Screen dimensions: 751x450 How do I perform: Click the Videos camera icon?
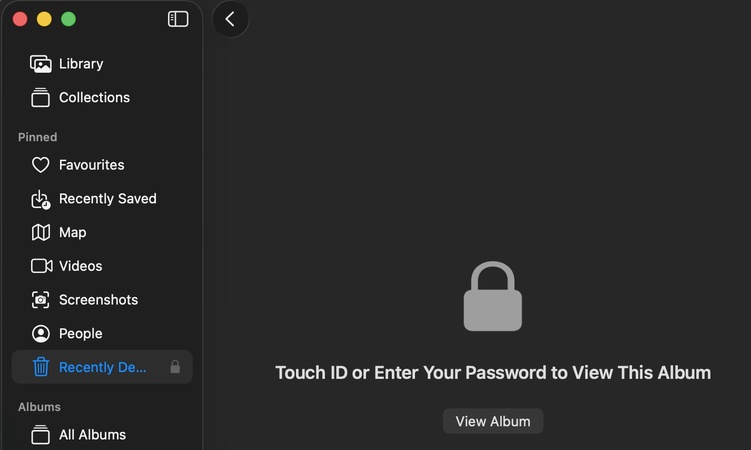click(x=41, y=266)
